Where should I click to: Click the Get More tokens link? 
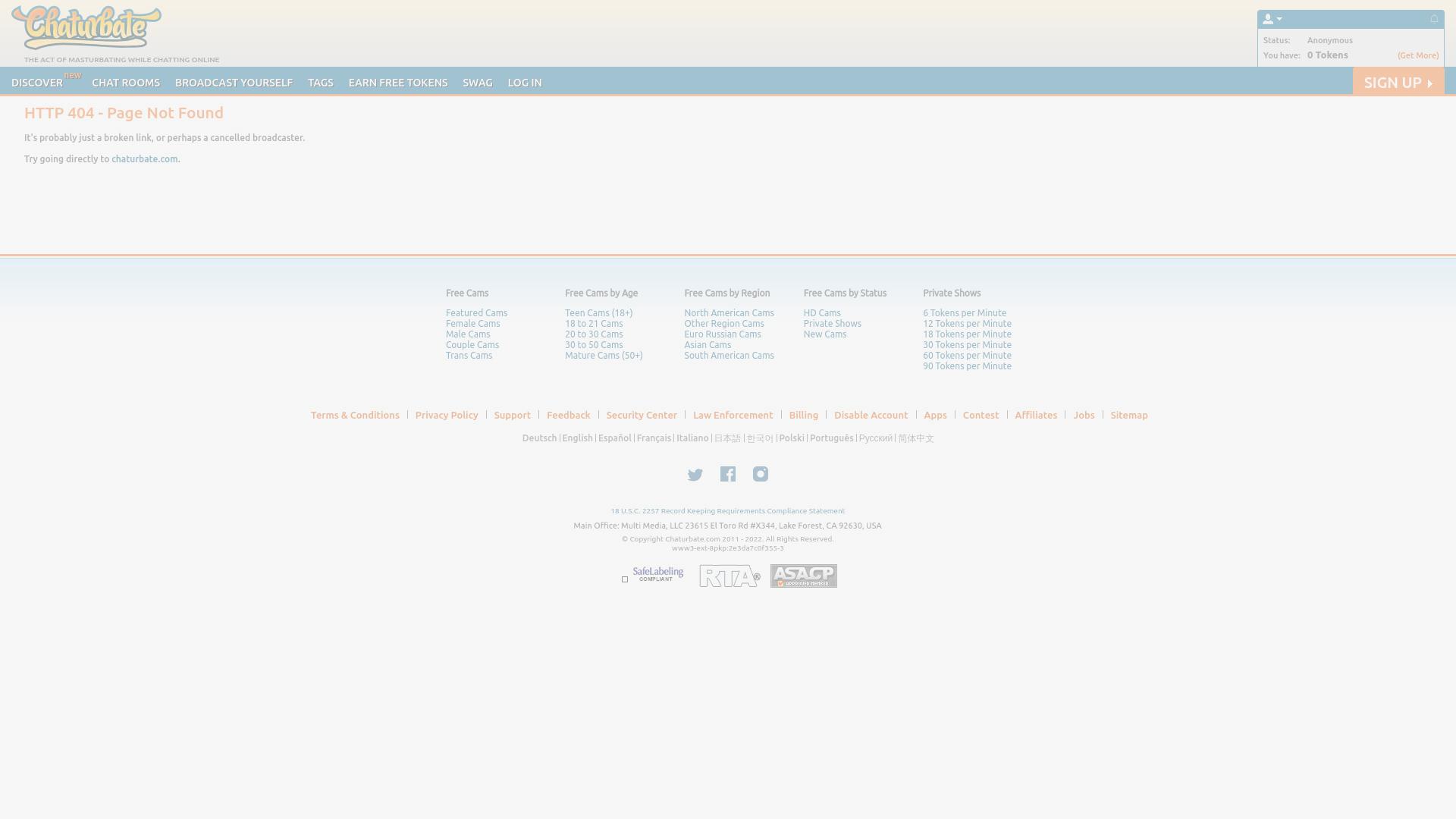coord(1418,55)
